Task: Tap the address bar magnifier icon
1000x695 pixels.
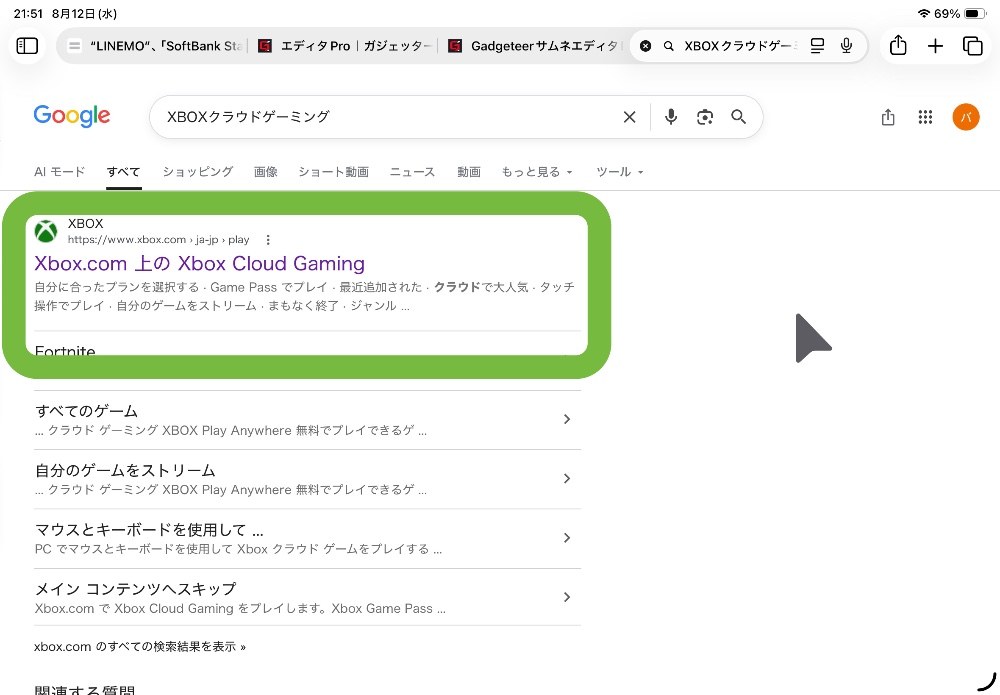Action: point(668,46)
